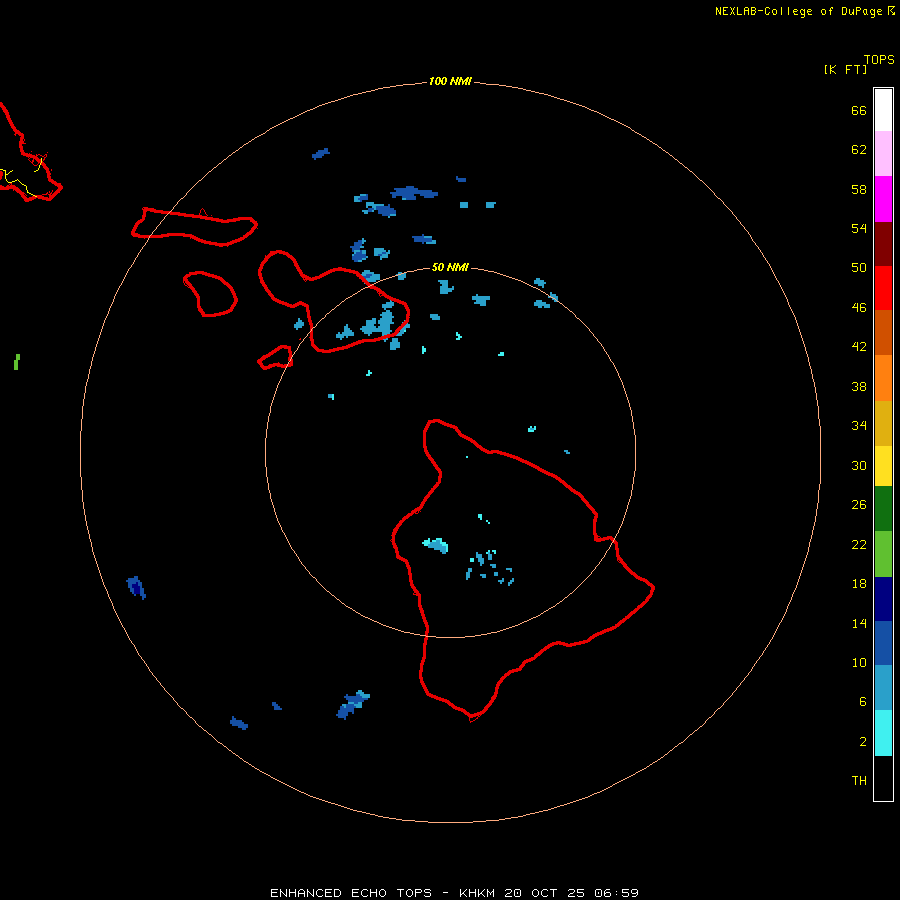
Task: Click the "42" legend value
Action: point(859,347)
